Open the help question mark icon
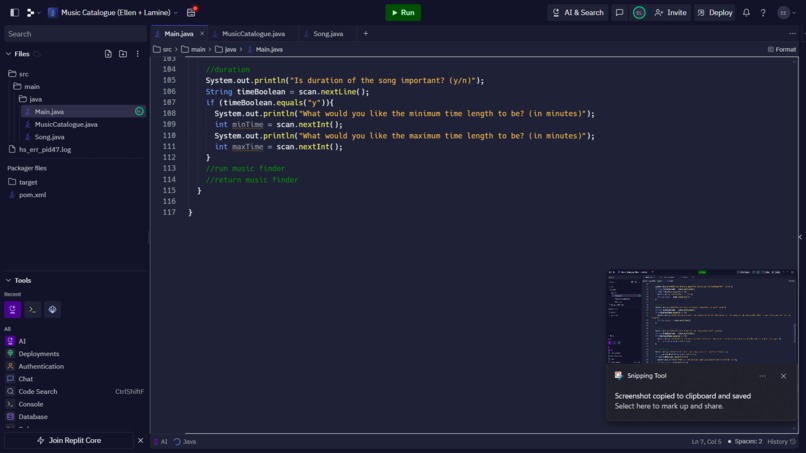 coord(763,12)
